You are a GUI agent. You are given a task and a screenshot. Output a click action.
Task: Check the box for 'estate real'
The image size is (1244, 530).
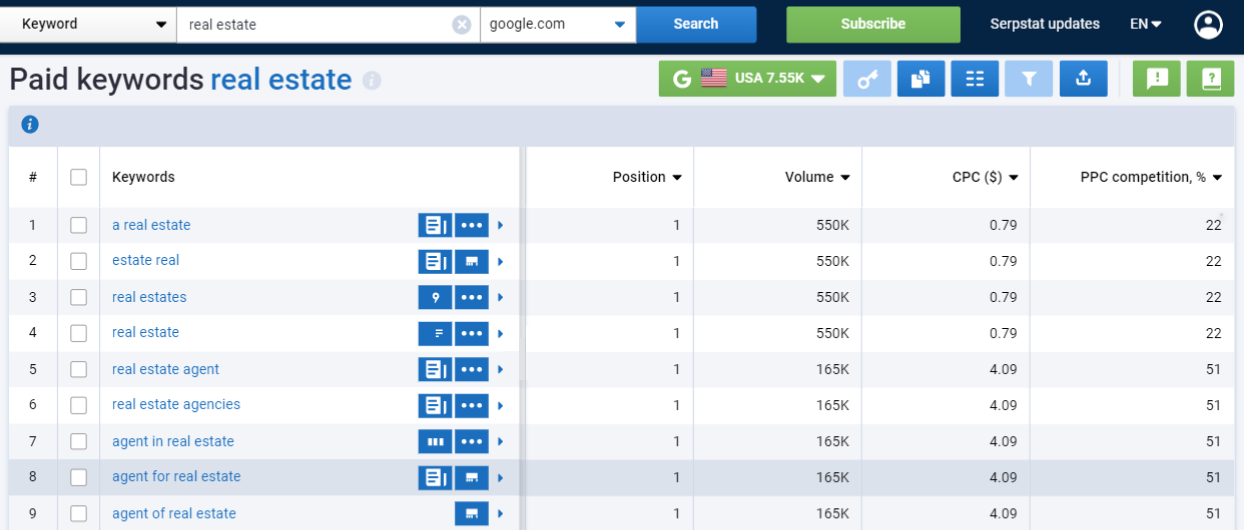tap(78, 261)
